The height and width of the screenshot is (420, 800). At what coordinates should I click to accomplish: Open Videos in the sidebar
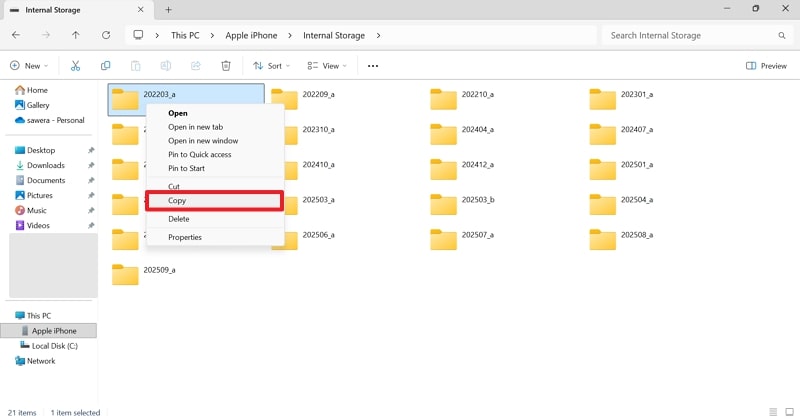tap(32, 225)
